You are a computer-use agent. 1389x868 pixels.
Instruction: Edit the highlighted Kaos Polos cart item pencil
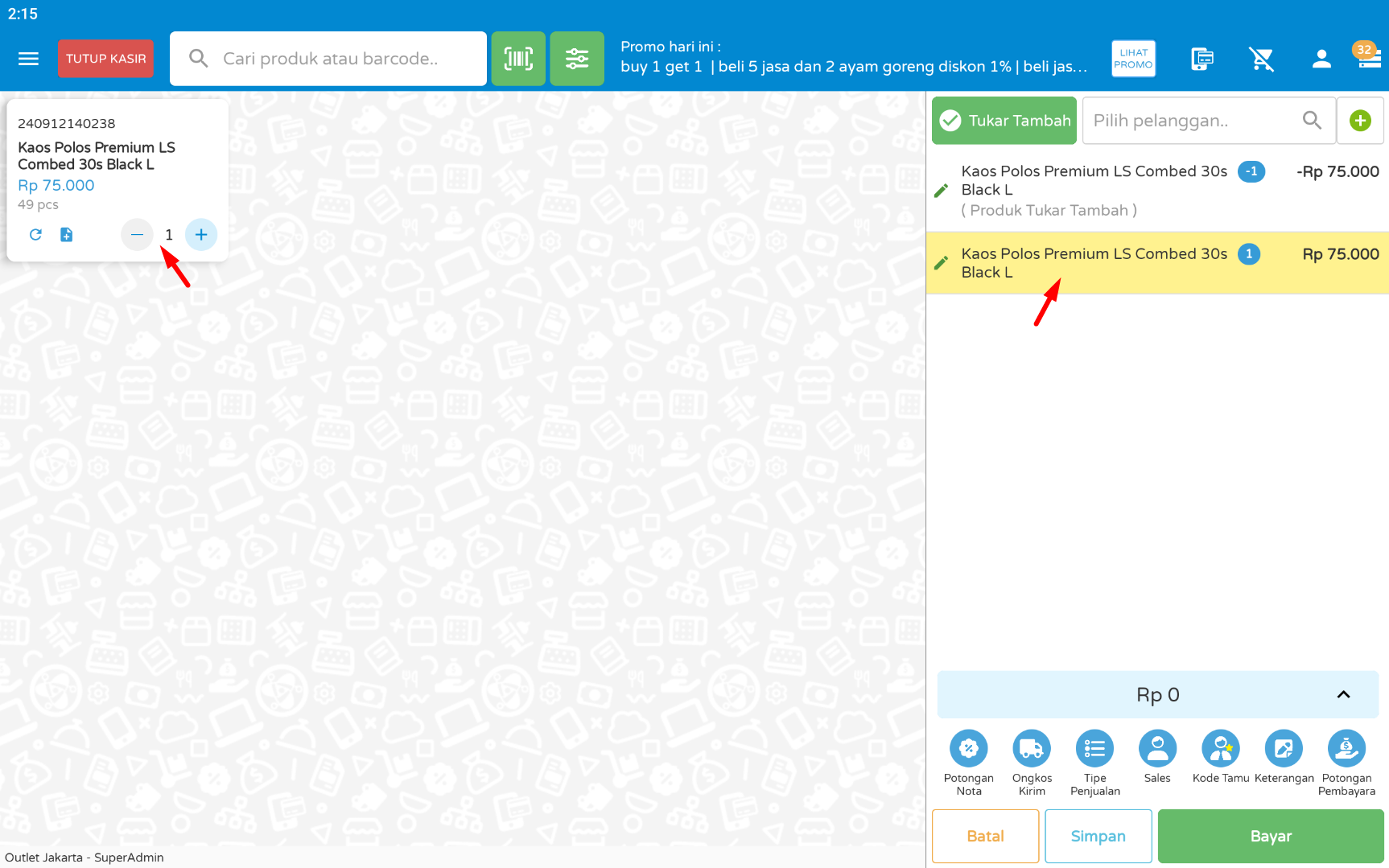click(940, 263)
